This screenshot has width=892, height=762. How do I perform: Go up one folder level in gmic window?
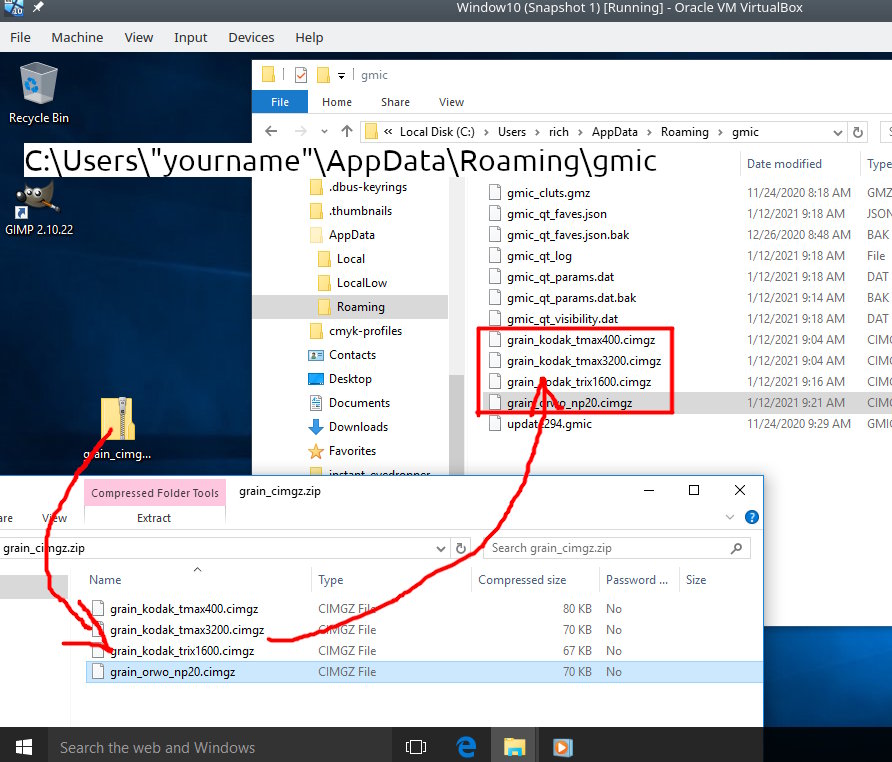click(x=346, y=131)
